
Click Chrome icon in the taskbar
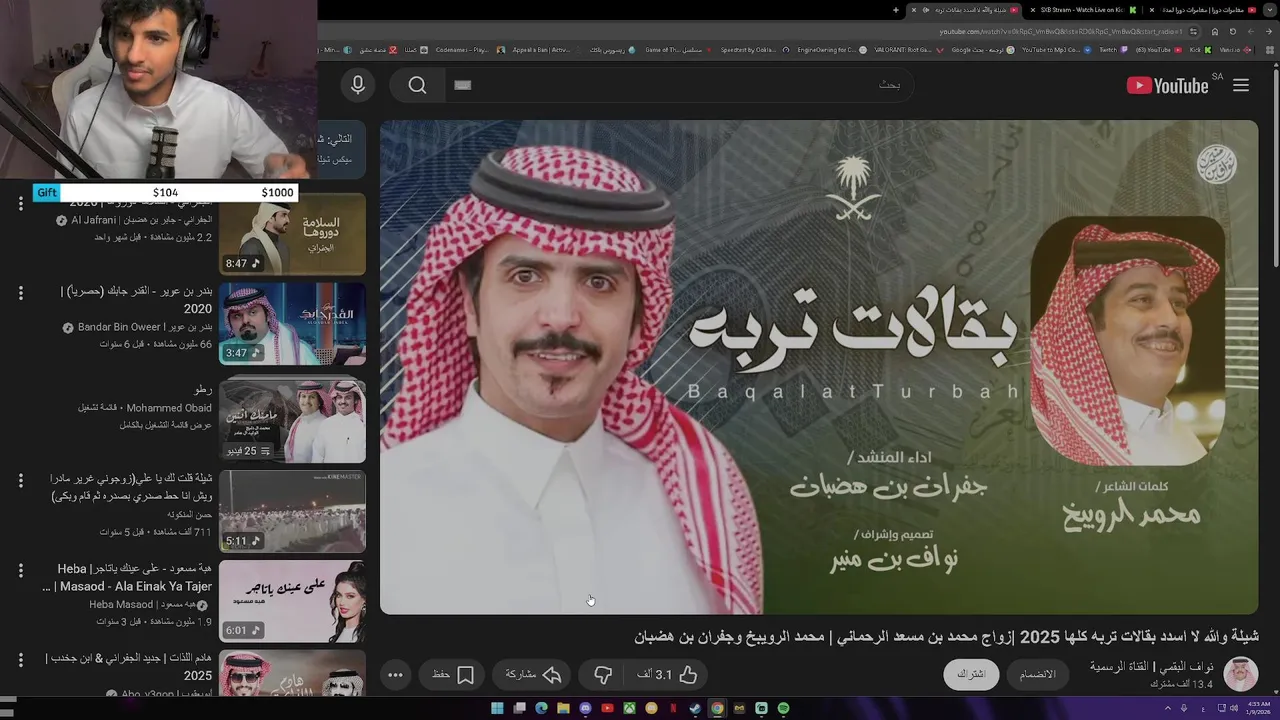click(717, 708)
